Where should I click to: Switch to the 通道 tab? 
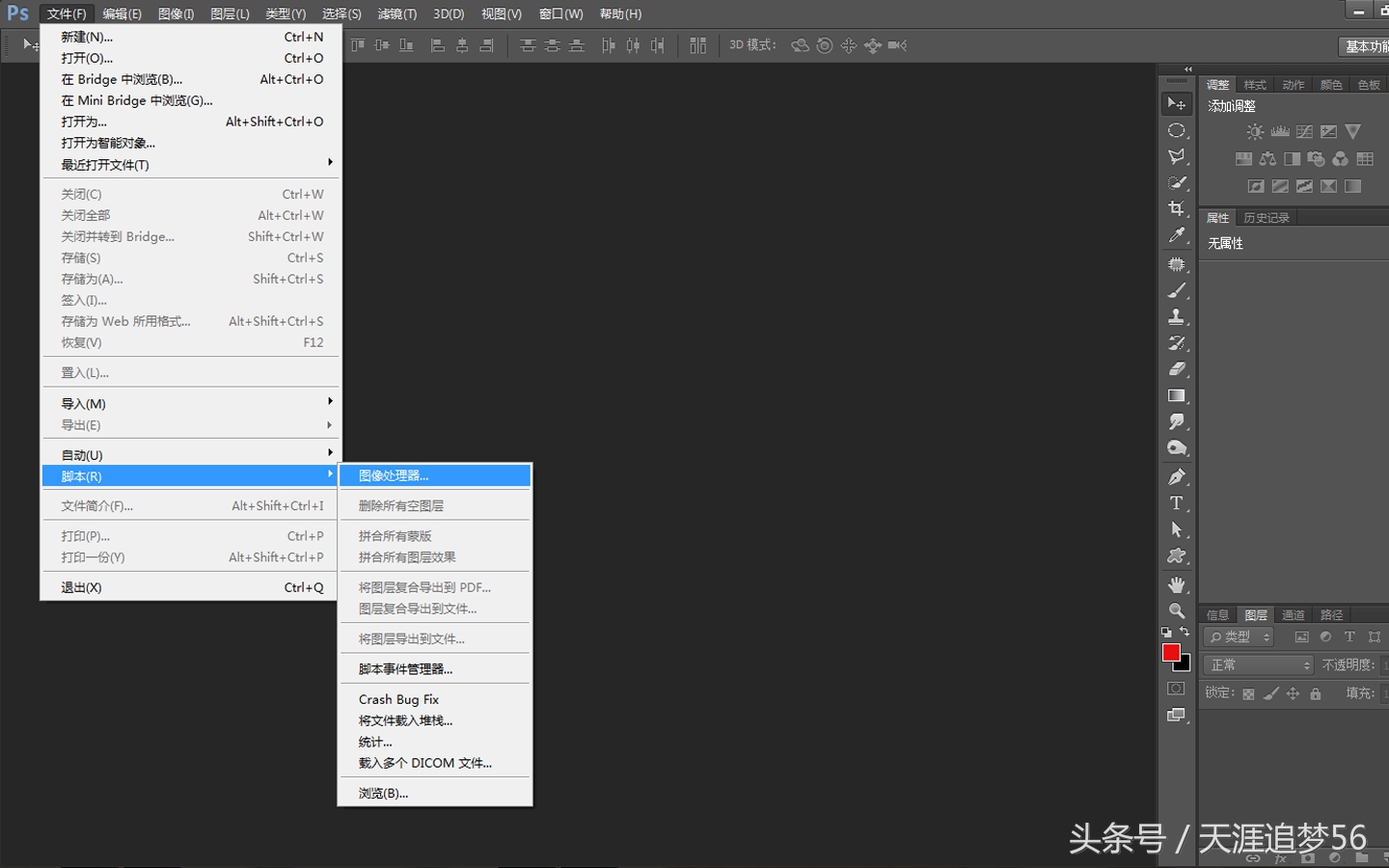[1293, 615]
